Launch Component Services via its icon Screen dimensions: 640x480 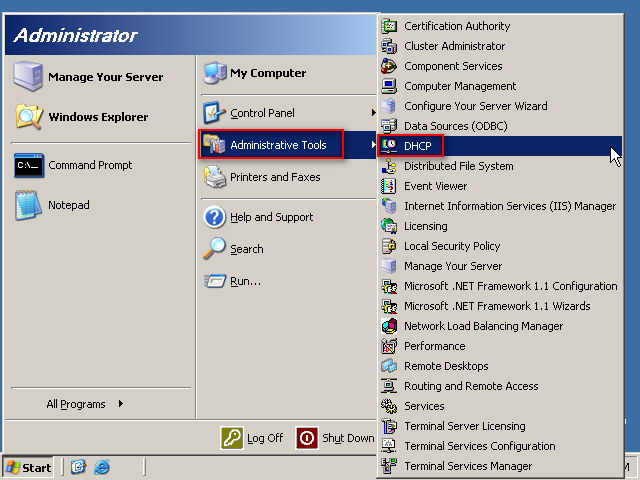click(x=389, y=66)
